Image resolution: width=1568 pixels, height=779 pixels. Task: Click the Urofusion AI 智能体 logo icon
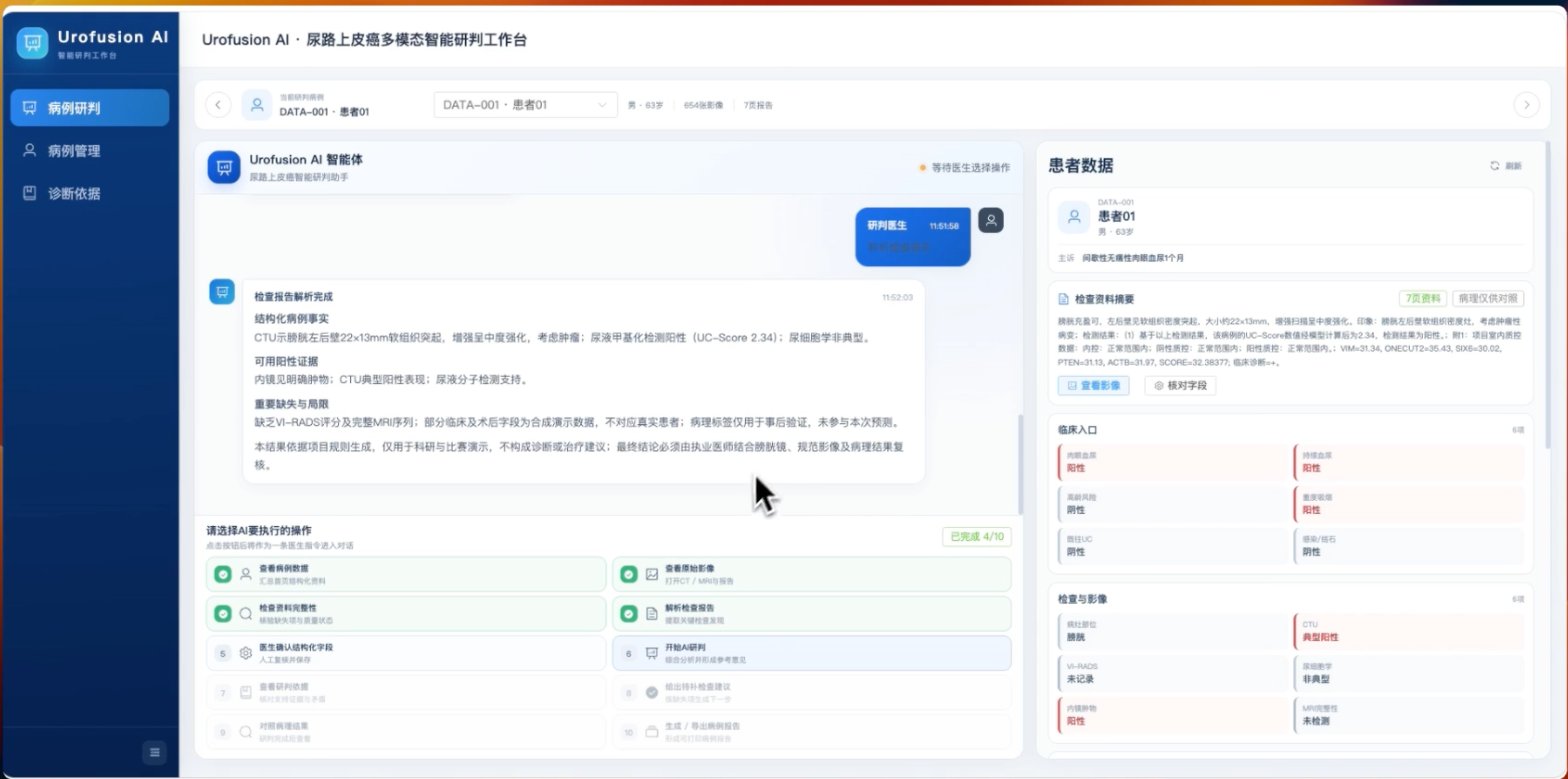(x=224, y=167)
